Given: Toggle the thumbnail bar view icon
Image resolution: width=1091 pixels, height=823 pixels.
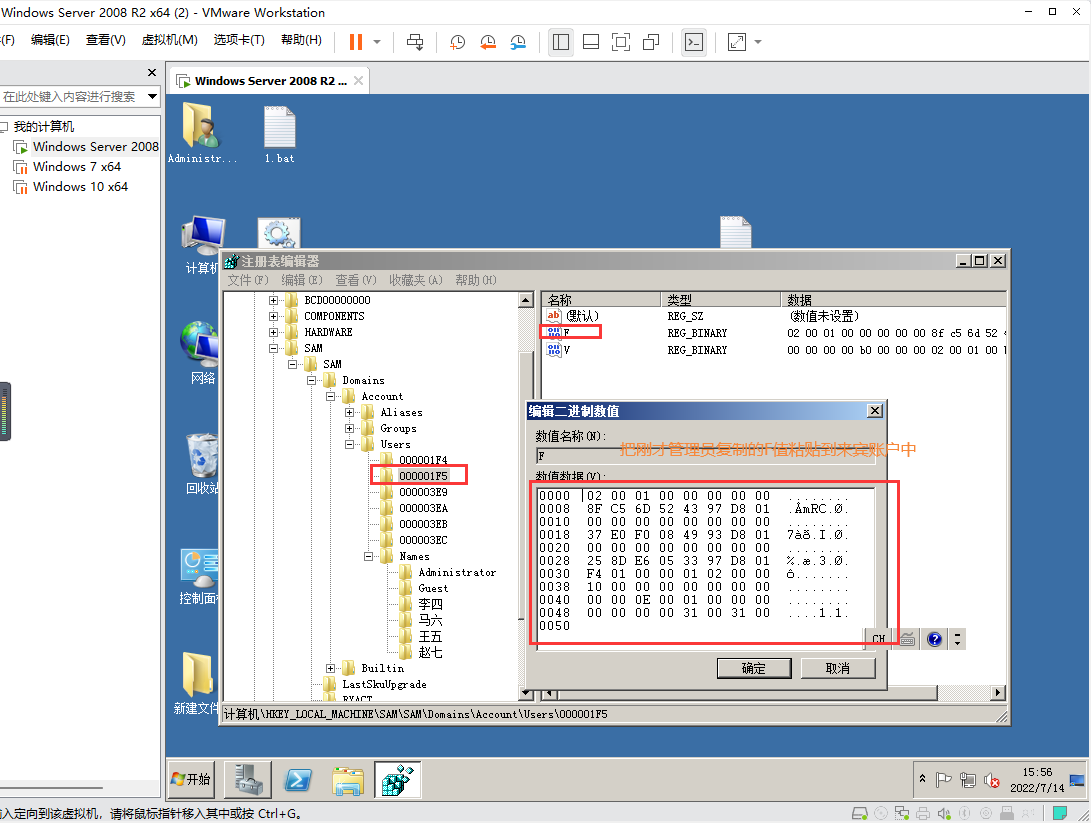Looking at the screenshot, I should pos(591,42).
